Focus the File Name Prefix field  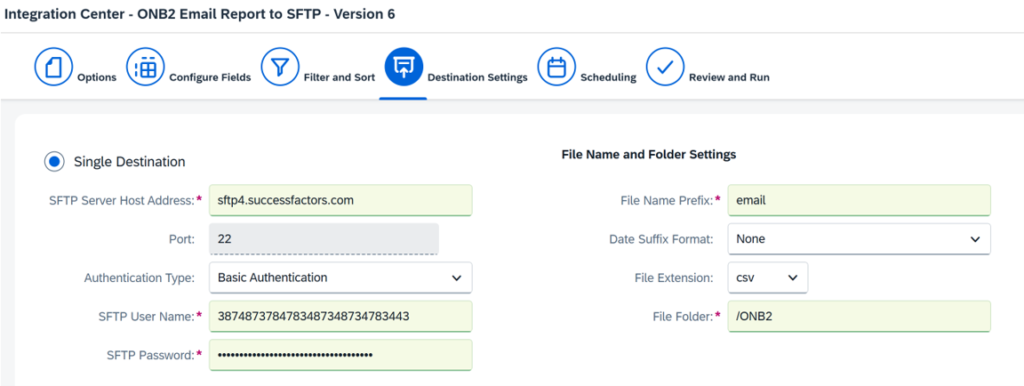click(859, 201)
